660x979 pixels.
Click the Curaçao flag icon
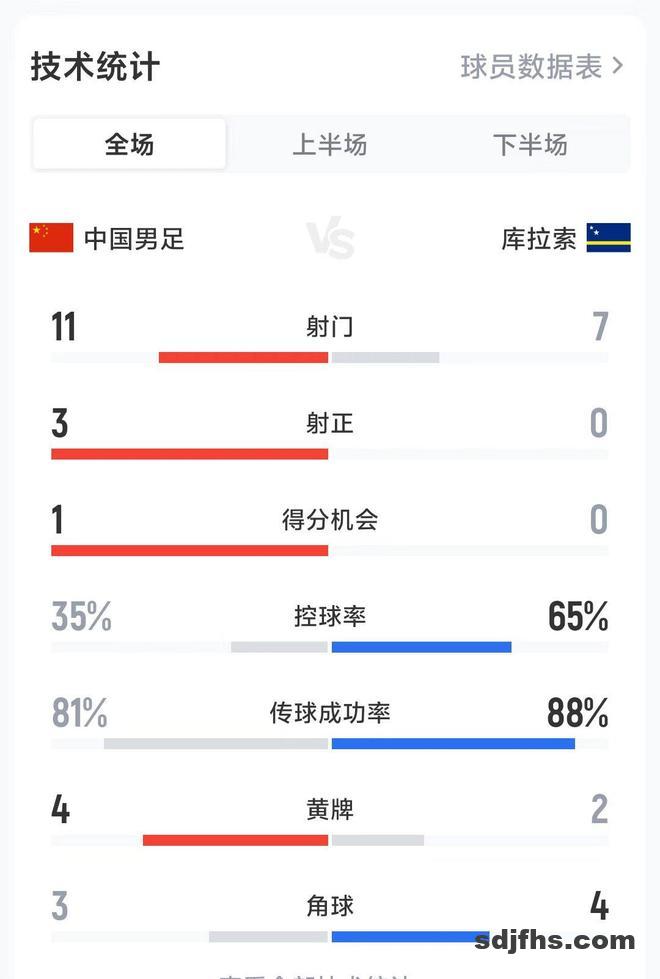click(x=608, y=238)
